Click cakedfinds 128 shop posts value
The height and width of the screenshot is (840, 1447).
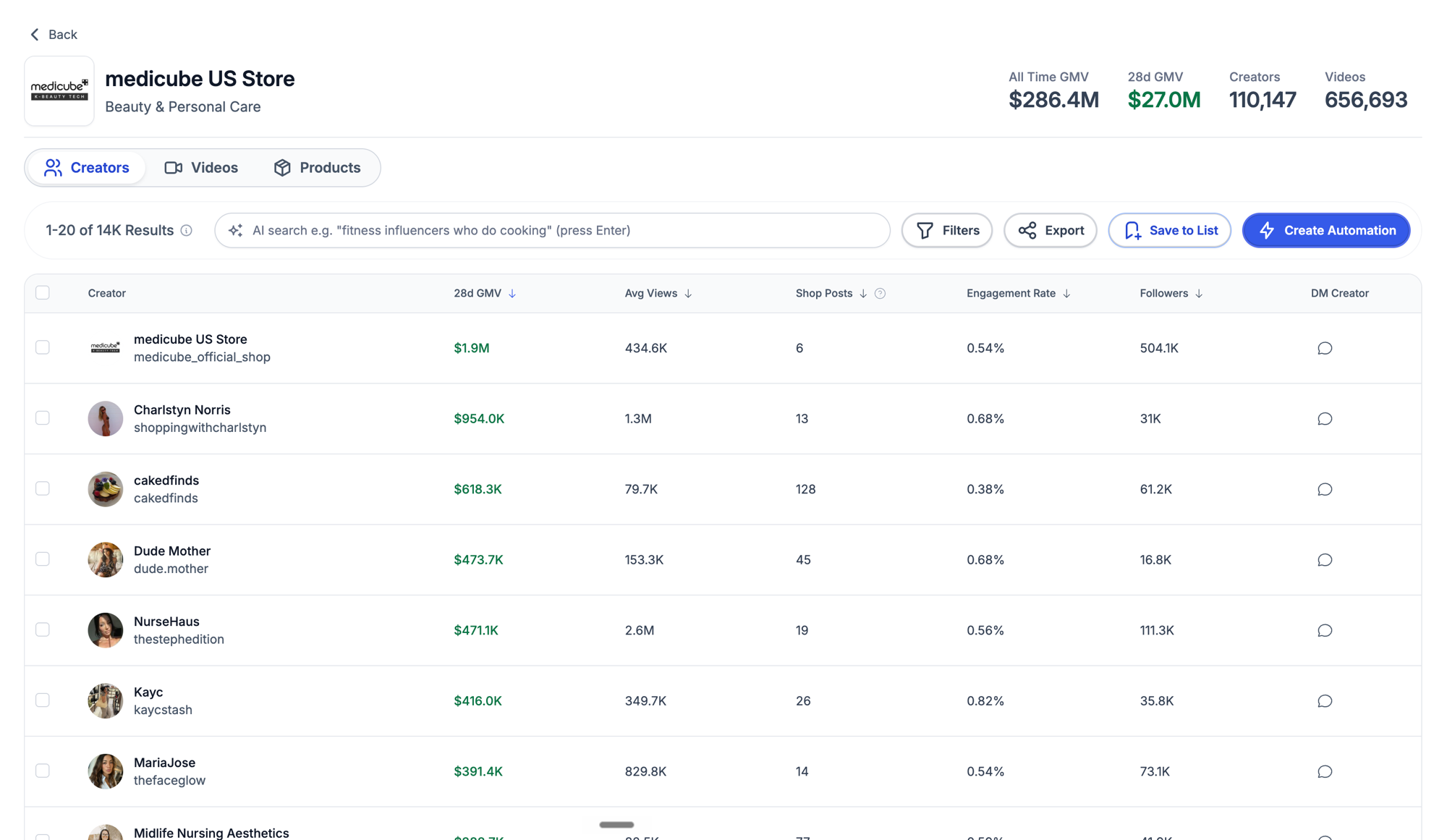[x=805, y=489]
